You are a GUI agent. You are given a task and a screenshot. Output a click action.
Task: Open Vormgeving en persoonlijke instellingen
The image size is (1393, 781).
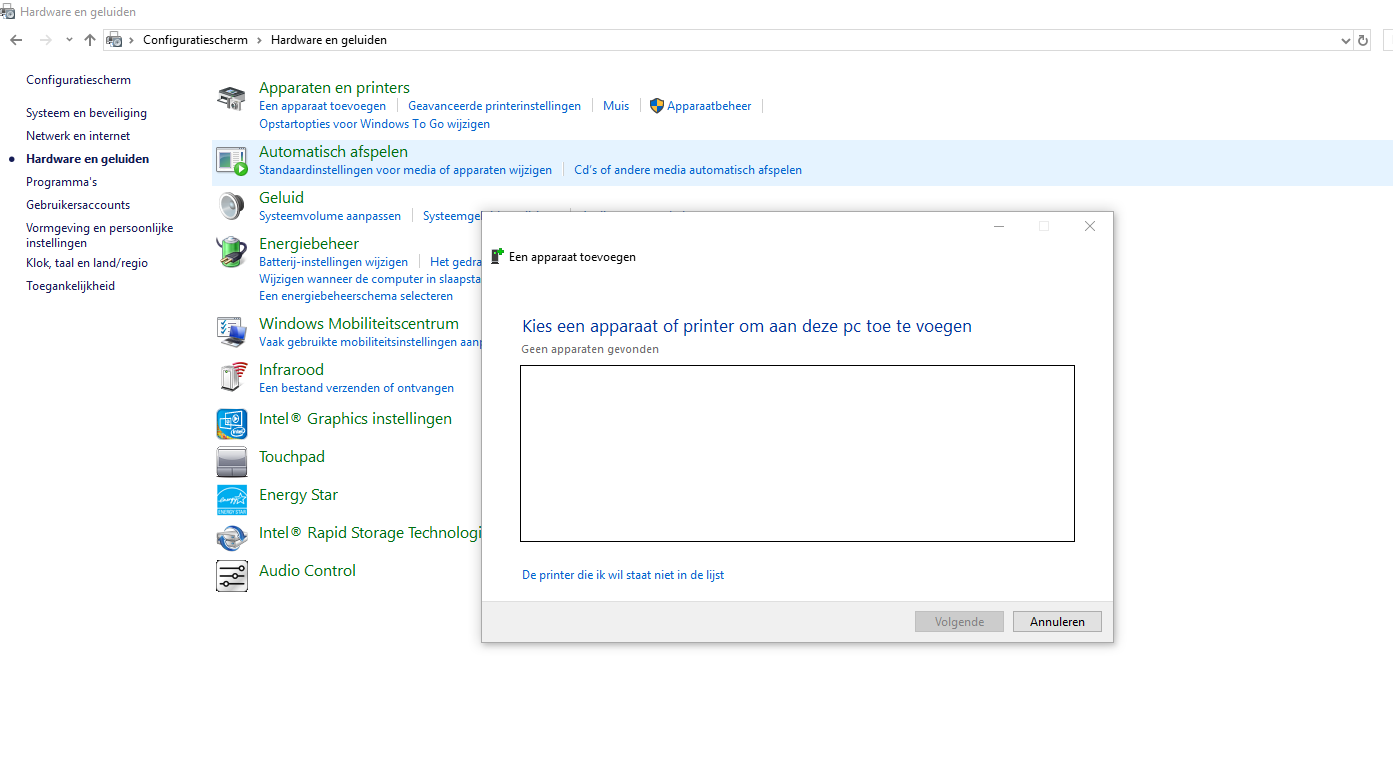pyautogui.click(x=99, y=235)
